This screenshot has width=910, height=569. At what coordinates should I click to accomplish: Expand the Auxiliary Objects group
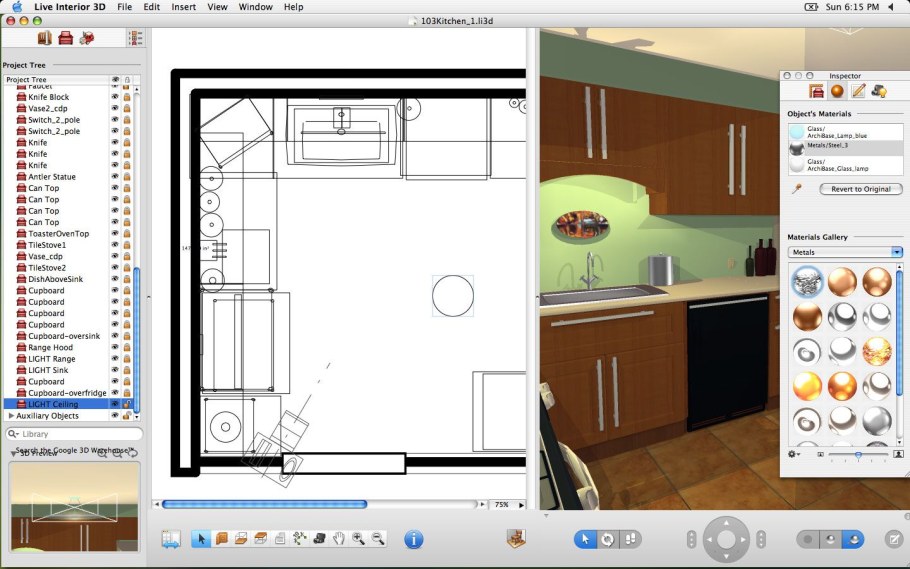point(11,416)
